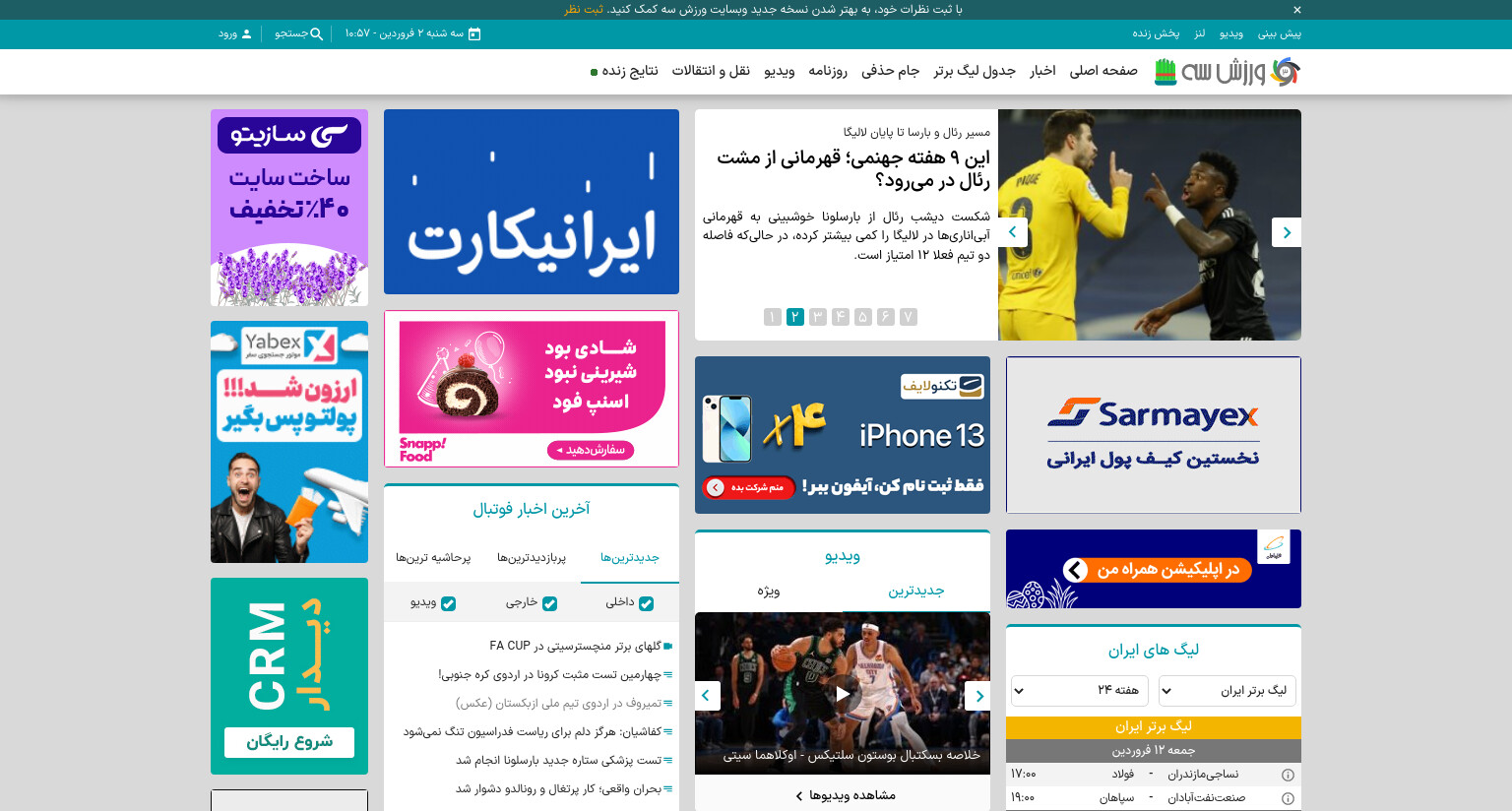Click the calendar date icon
1512x811 pixels.
[x=474, y=33]
